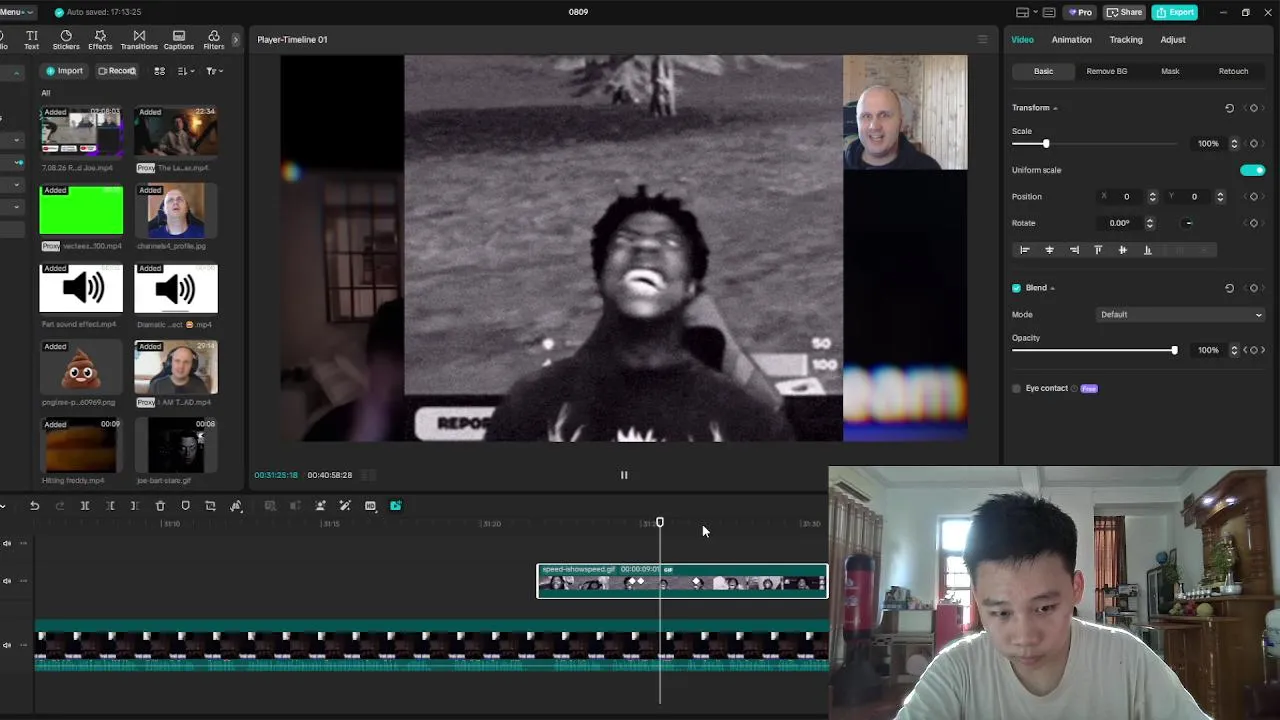Open the Text tool tab
The image size is (1280, 720).
(32, 40)
